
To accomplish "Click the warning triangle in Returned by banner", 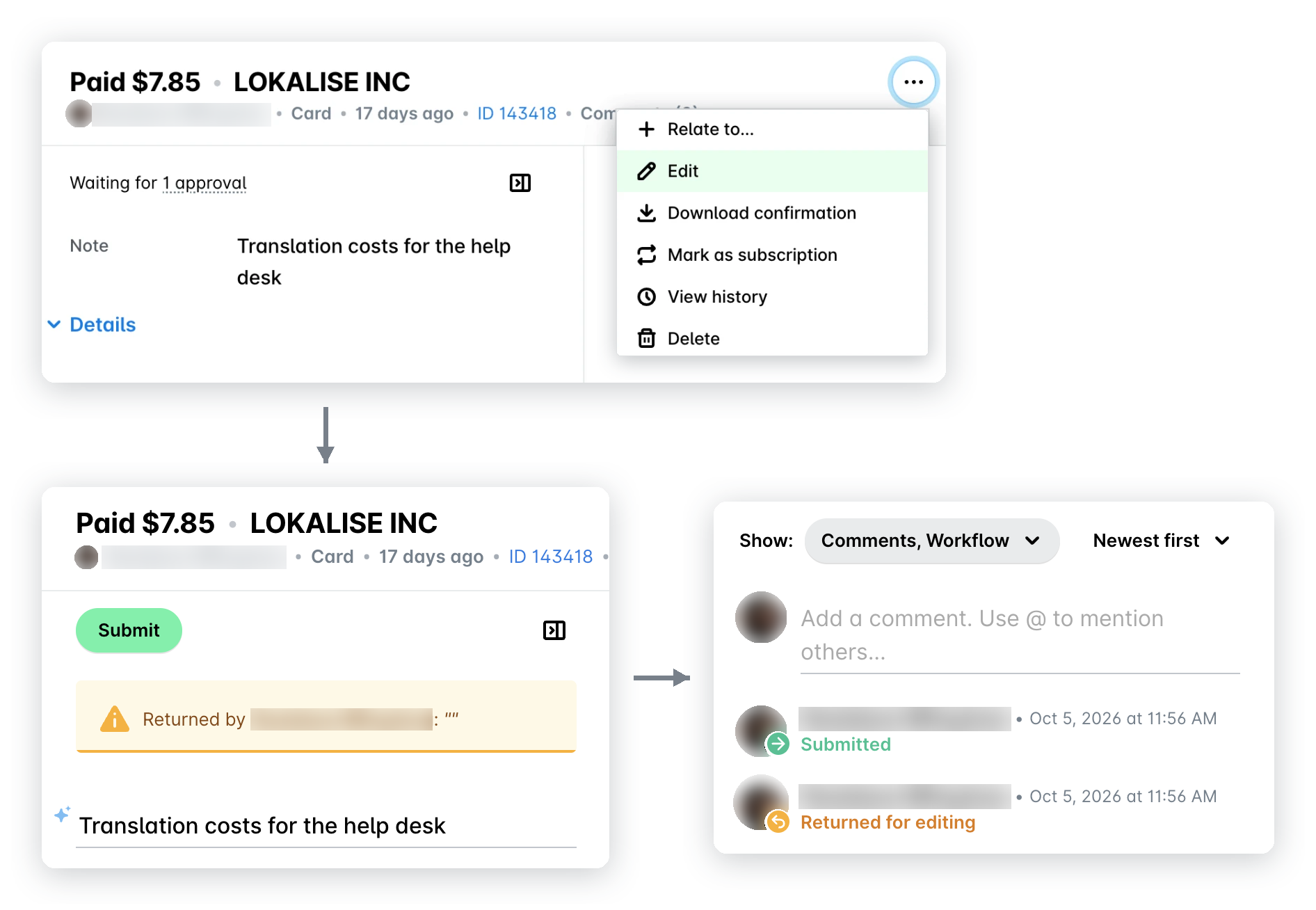I will click(x=115, y=719).
